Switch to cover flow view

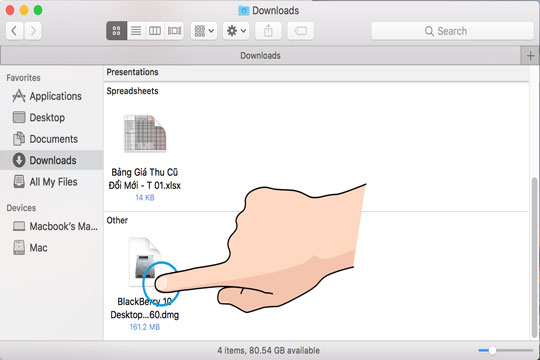click(x=174, y=31)
